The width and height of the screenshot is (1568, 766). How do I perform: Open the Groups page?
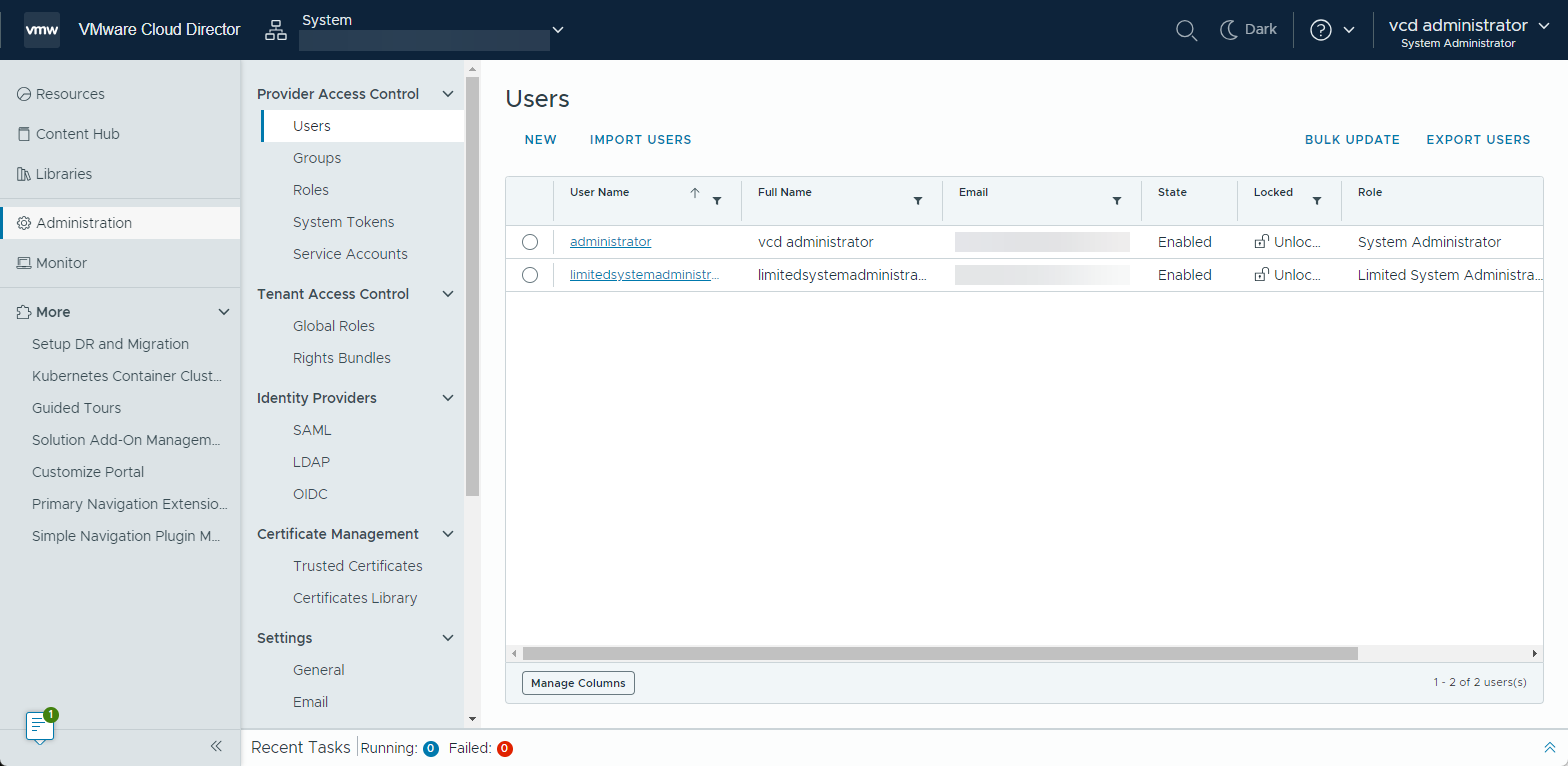coord(317,158)
